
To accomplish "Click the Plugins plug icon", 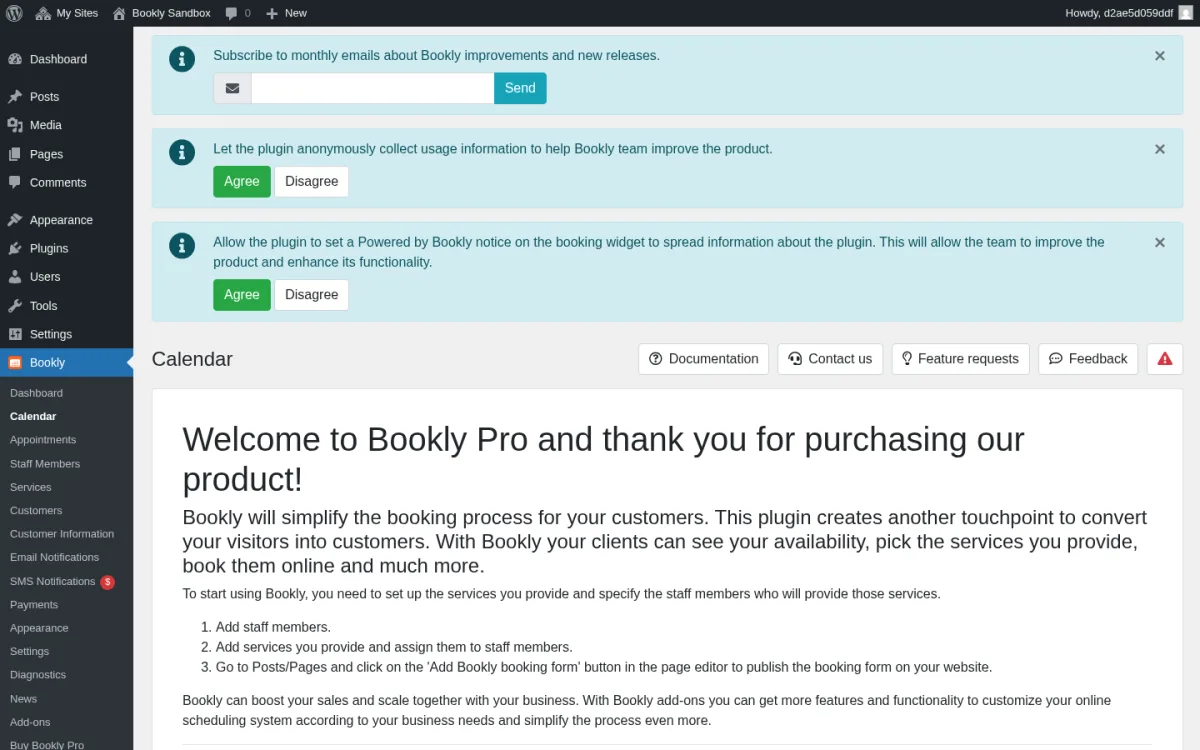I will (15, 248).
